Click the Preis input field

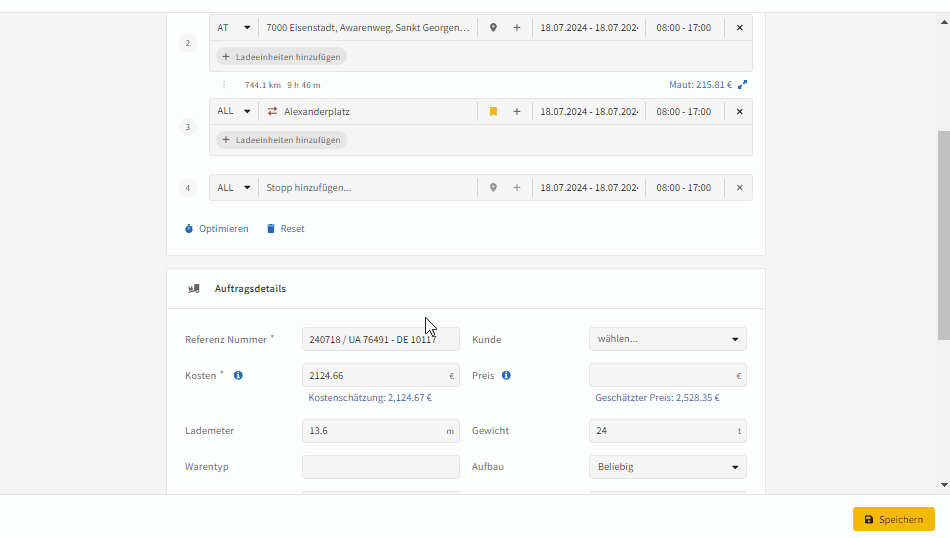(x=668, y=376)
